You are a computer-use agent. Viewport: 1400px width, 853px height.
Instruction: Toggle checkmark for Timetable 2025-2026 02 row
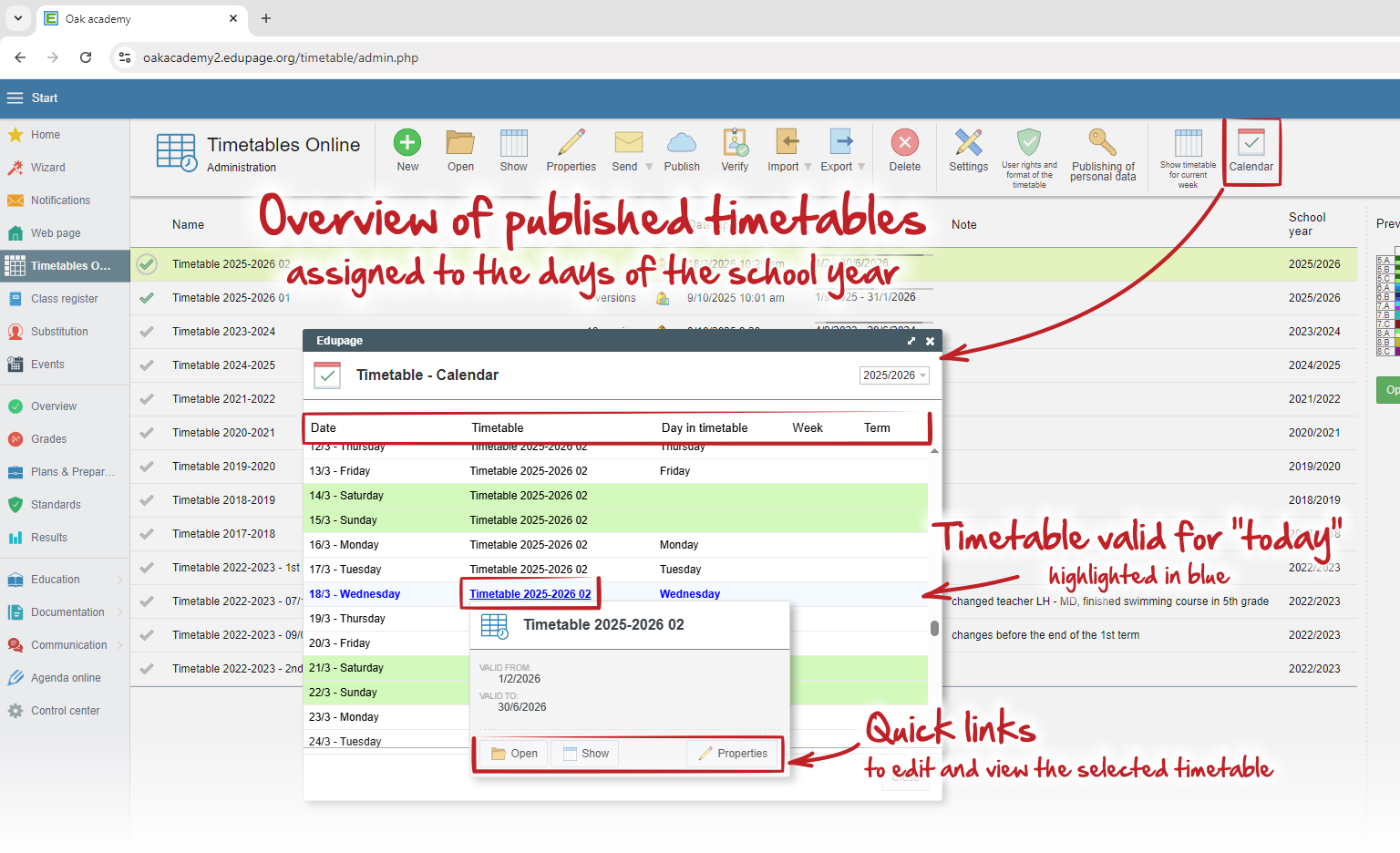[147, 264]
